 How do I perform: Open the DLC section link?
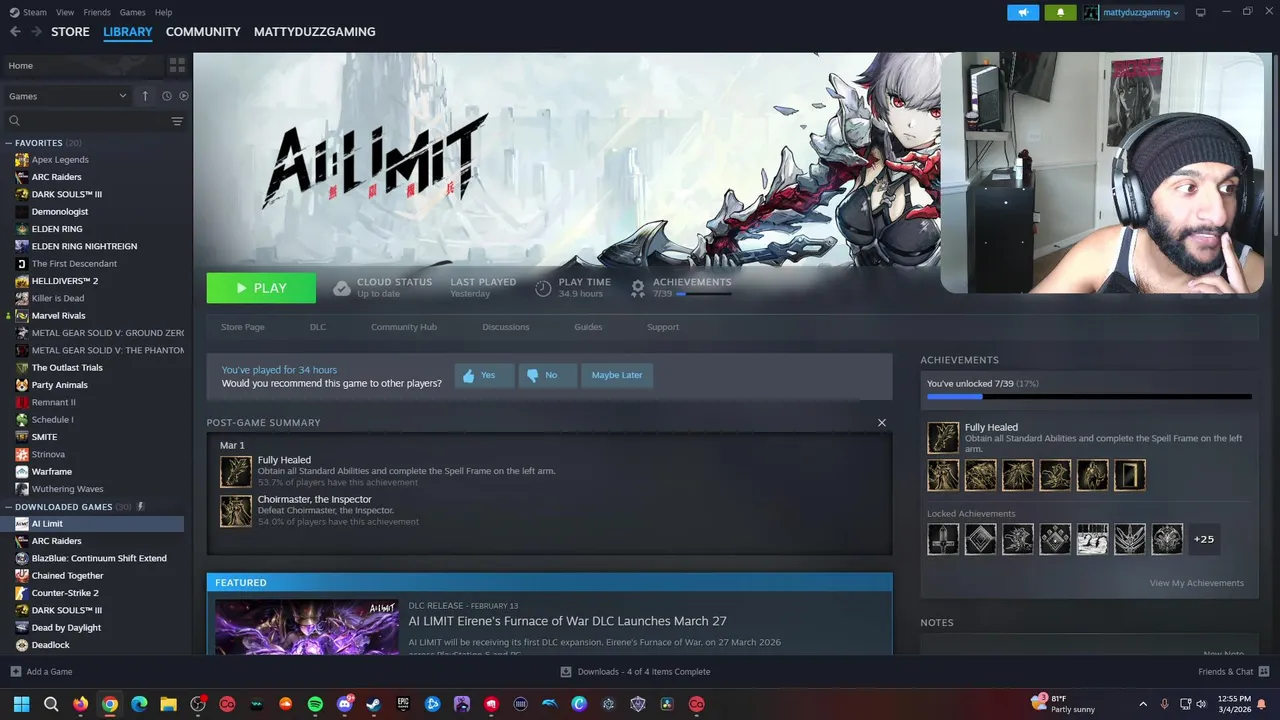(318, 327)
